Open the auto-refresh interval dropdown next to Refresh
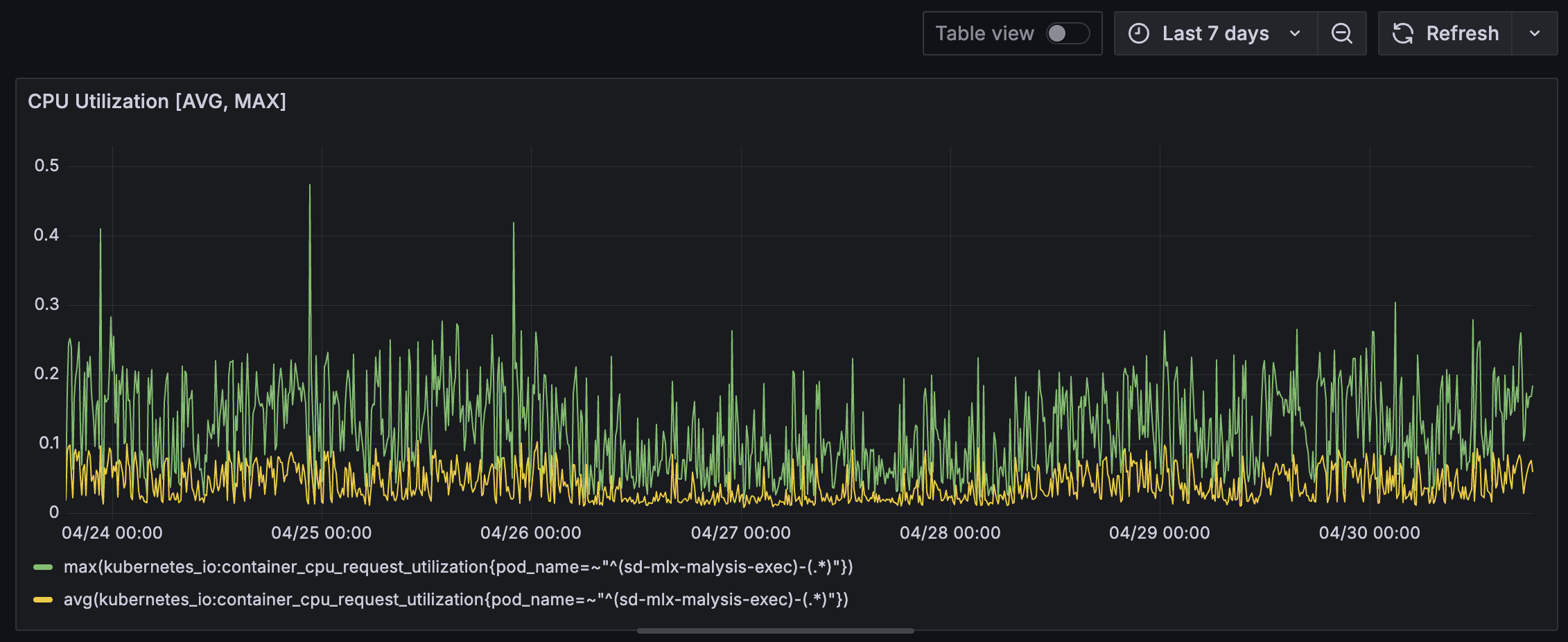 click(x=1535, y=33)
